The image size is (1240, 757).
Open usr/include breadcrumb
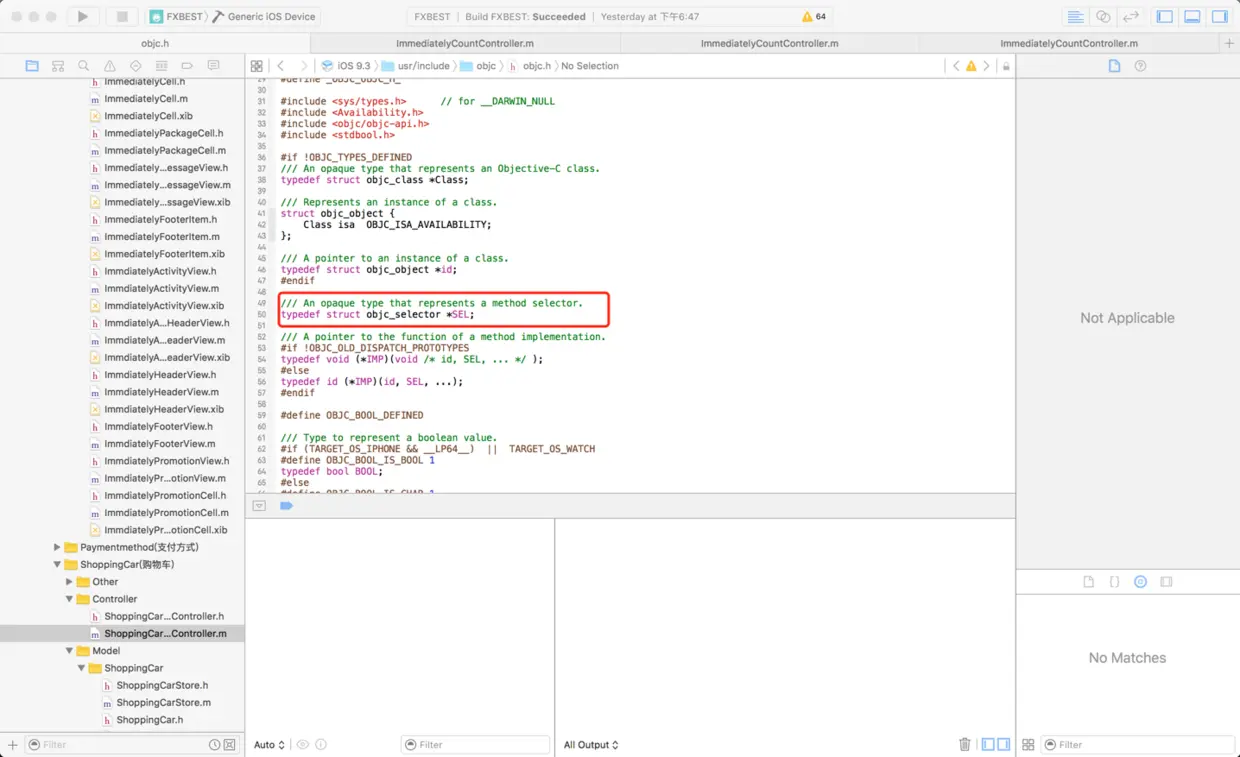coord(416,66)
